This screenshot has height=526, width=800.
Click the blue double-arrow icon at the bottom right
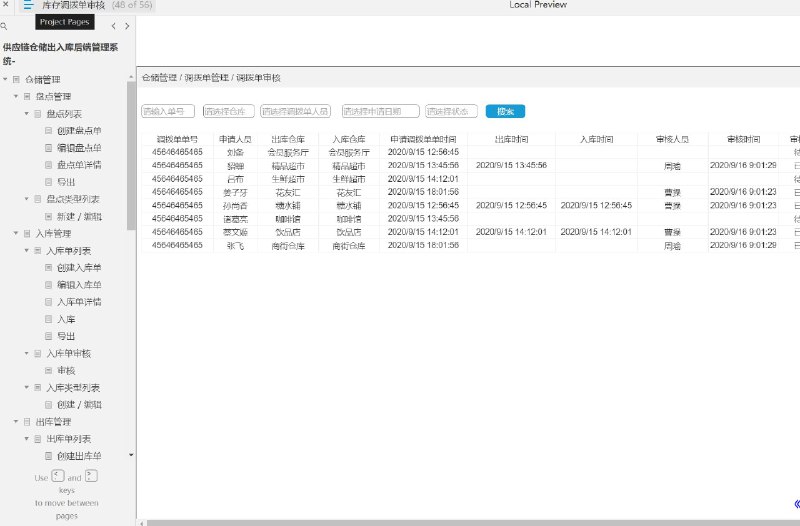pos(797,504)
